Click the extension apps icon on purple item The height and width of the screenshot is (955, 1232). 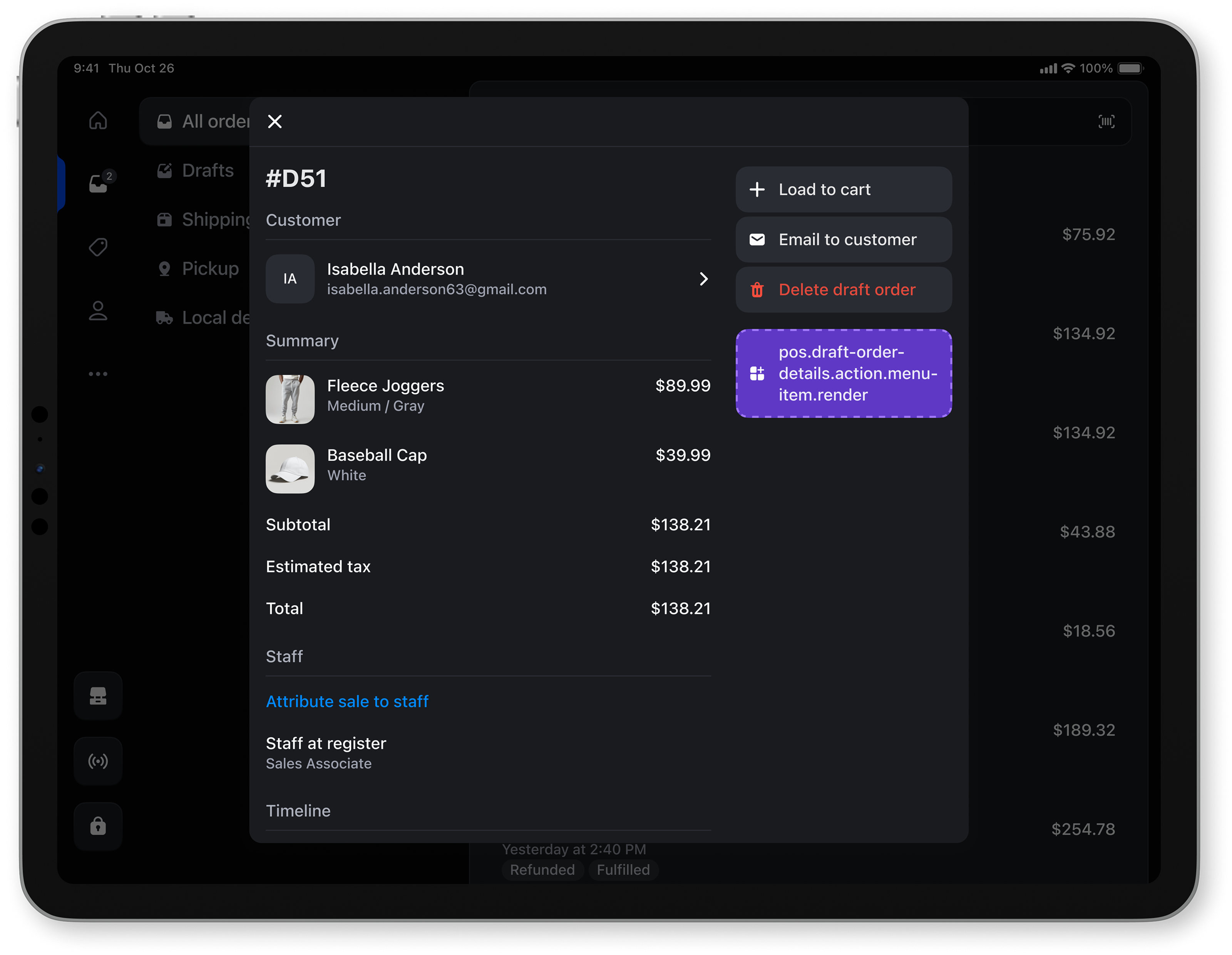(x=757, y=374)
